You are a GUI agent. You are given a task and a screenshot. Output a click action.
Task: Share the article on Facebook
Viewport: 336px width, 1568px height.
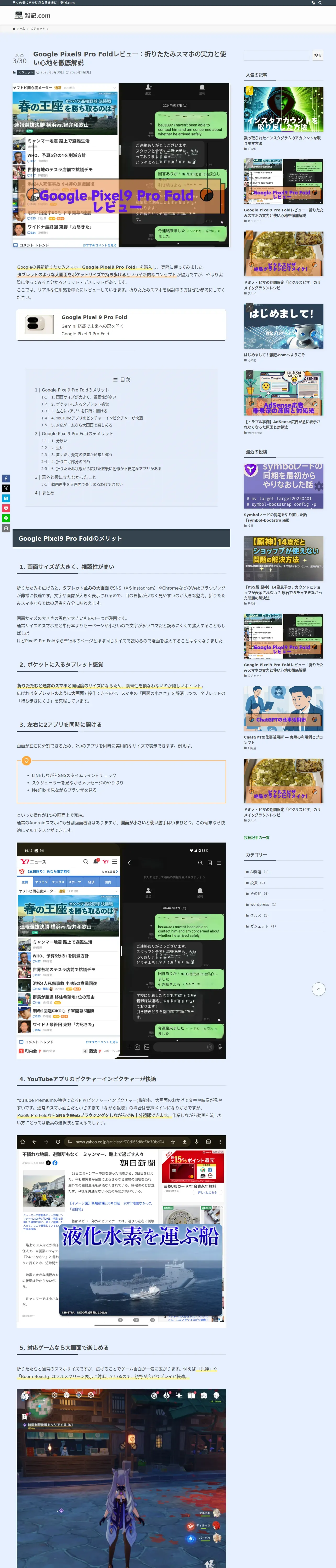coord(5,479)
